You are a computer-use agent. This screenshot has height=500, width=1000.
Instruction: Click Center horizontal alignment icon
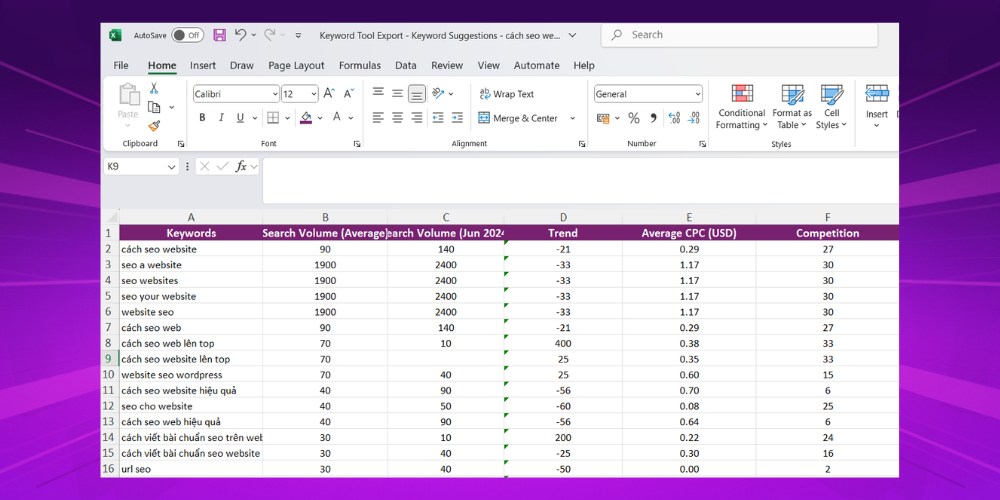click(397, 117)
